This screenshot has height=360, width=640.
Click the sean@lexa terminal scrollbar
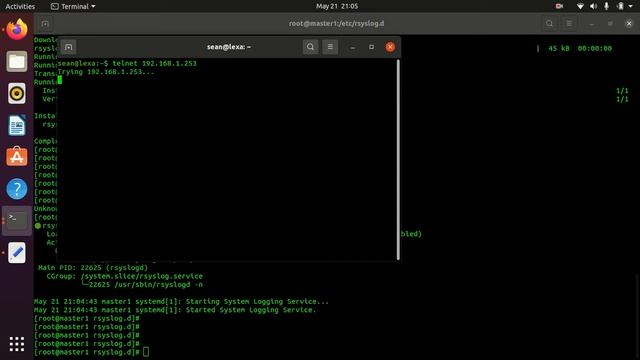point(398,160)
